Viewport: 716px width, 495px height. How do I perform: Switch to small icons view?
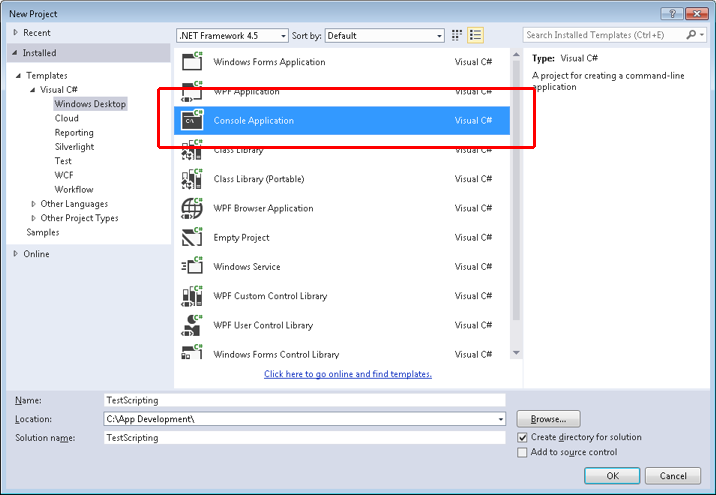[x=457, y=35]
